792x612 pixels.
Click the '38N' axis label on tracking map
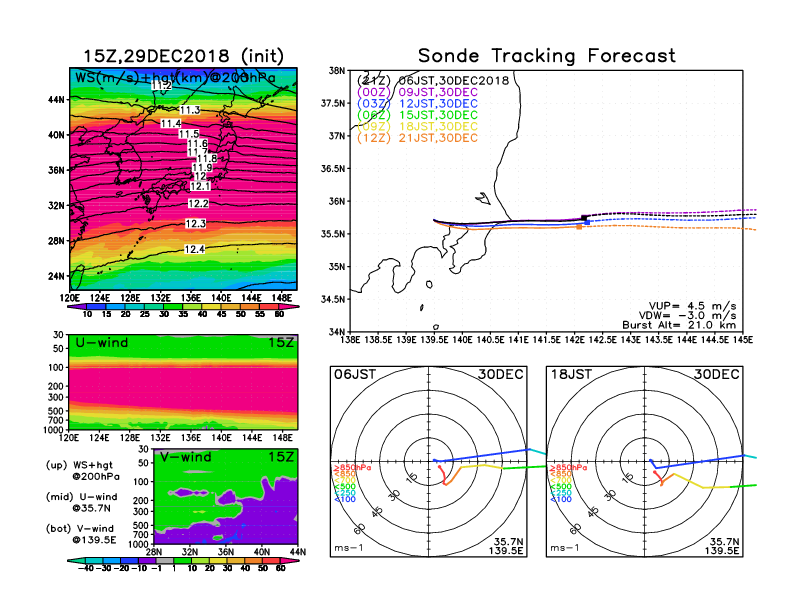pyautogui.click(x=336, y=71)
